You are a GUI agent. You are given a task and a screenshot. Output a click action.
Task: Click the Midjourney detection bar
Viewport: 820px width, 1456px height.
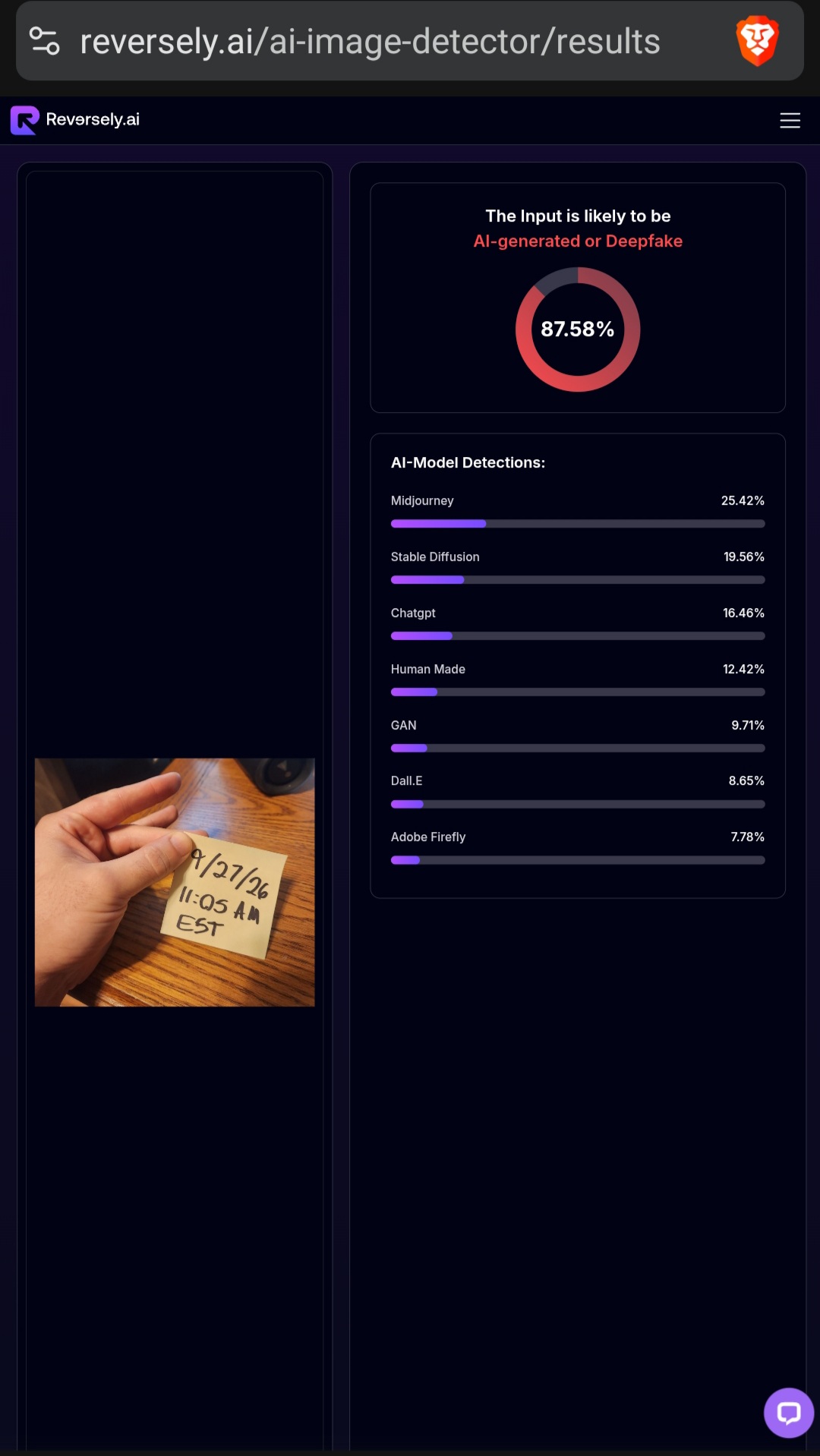tap(578, 524)
